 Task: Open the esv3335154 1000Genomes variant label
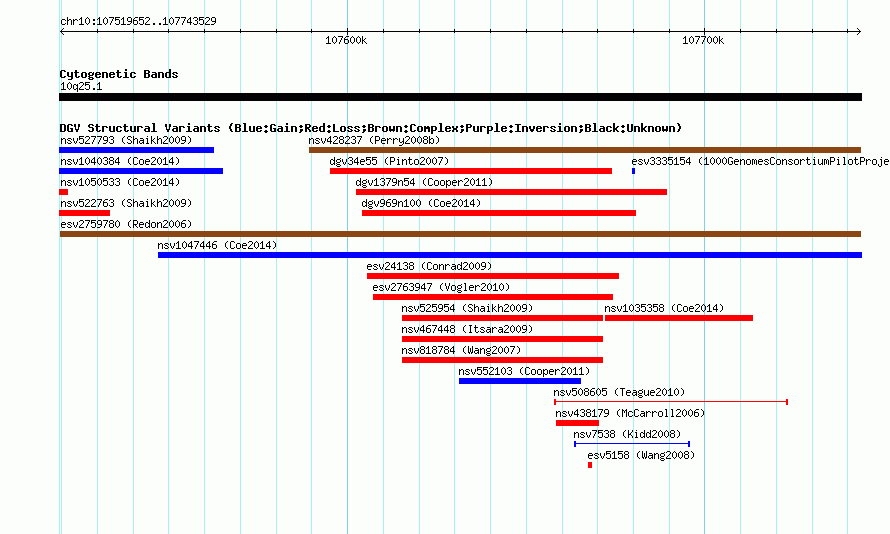pyautogui.click(x=760, y=161)
